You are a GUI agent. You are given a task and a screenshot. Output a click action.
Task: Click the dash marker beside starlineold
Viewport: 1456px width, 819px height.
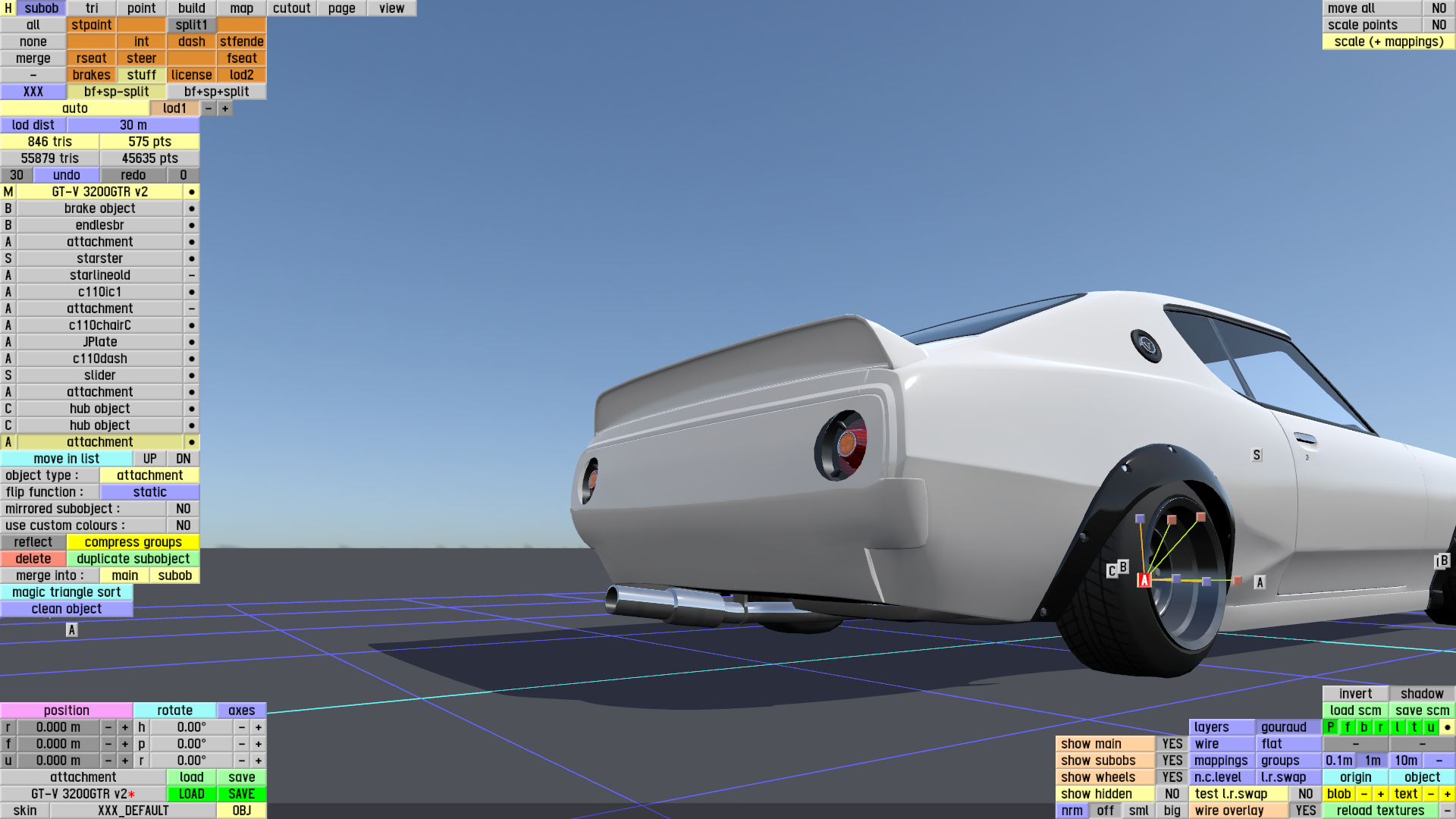coord(191,275)
